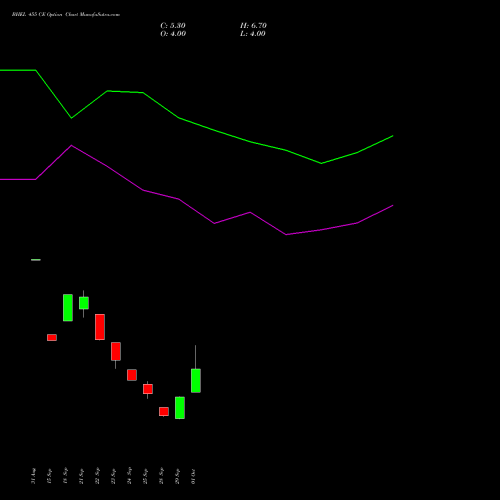The image size is (500, 500).
Task: Select the tall red candlestick for 22 Sep
Action: click(x=100, y=327)
